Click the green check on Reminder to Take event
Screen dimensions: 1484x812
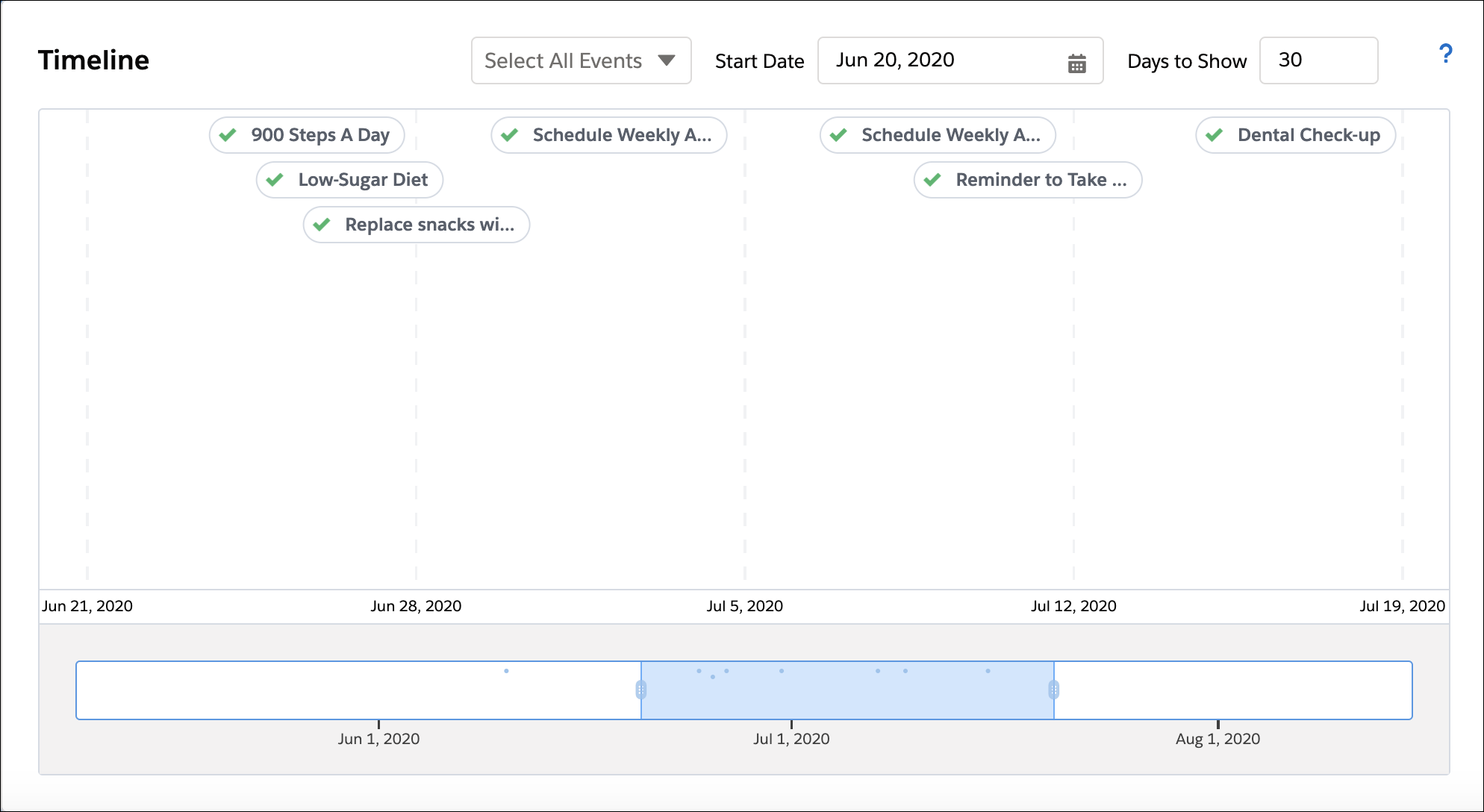point(932,180)
